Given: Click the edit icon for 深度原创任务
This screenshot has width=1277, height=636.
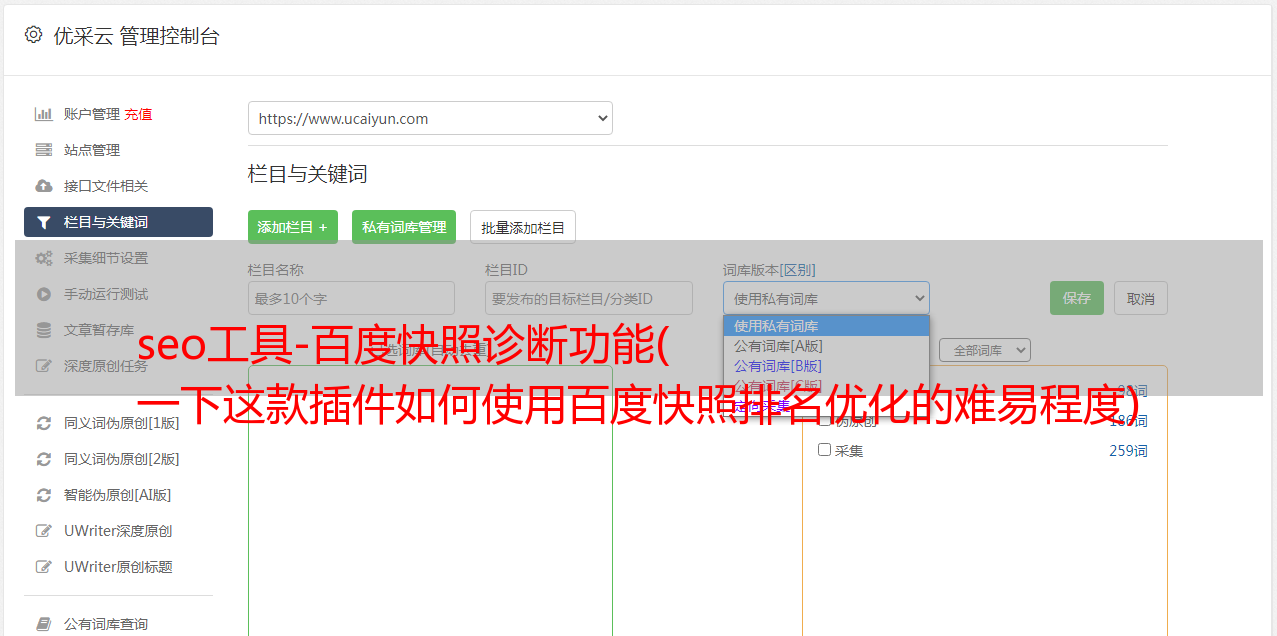Looking at the screenshot, I should 44,366.
